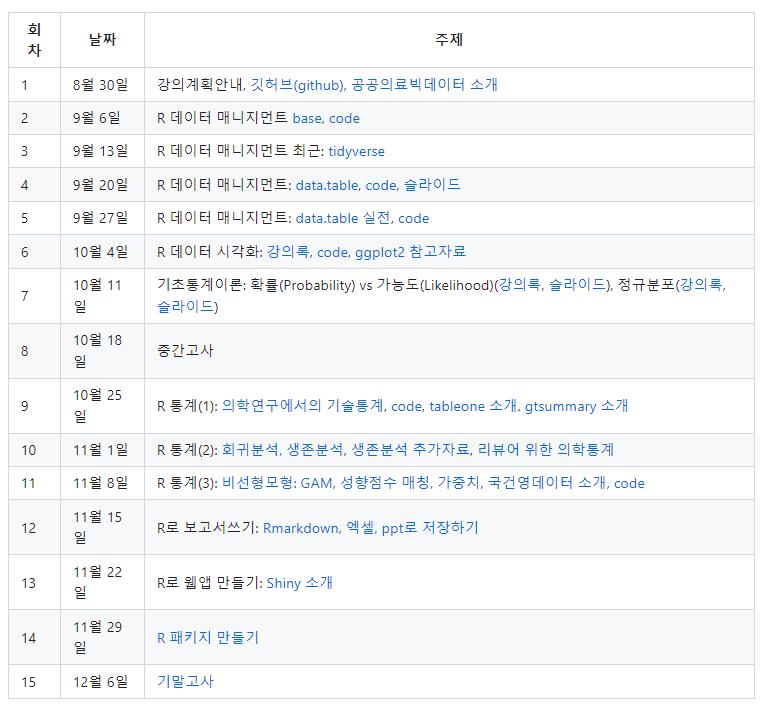Open the code link in the 9월 27일 row
The width and height of the screenshot is (765, 709).
pos(414,218)
